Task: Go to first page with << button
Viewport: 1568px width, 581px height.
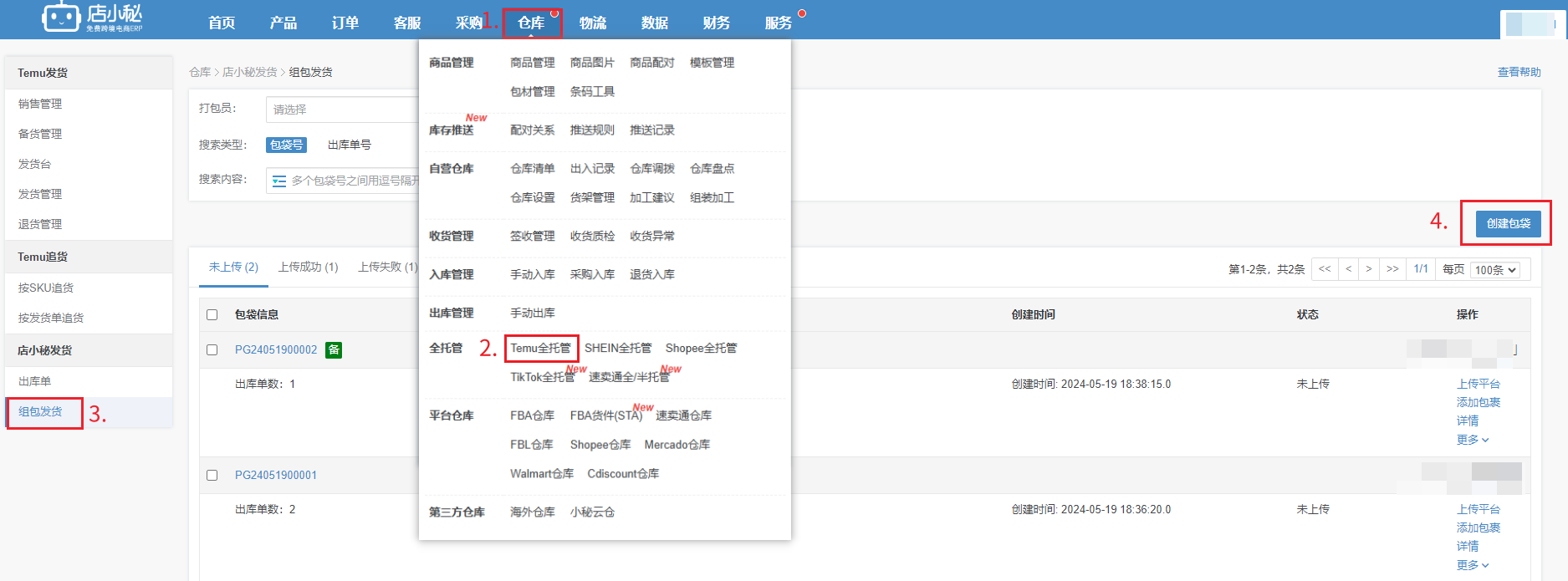Action: click(x=1325, y=269)
